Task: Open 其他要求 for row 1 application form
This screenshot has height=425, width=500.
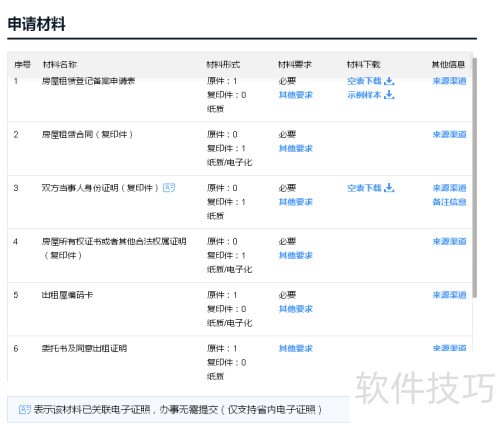Action: pyautogui.click(x=296, y=95)
